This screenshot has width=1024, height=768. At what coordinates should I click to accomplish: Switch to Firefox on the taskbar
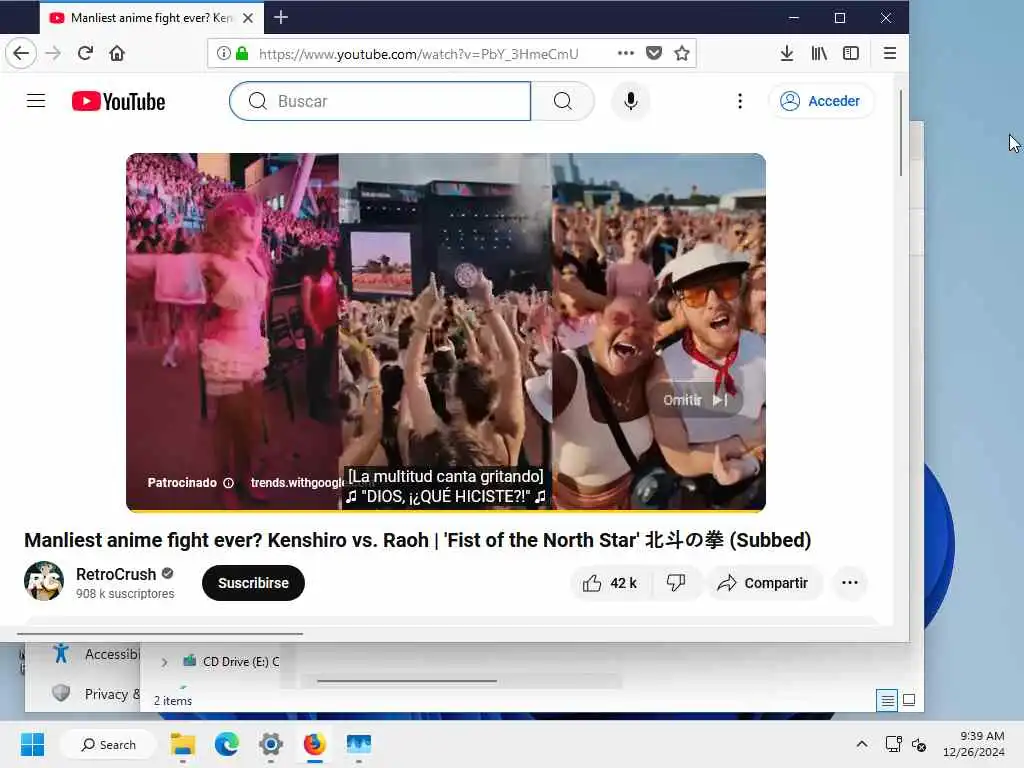[x=314, y=744]
